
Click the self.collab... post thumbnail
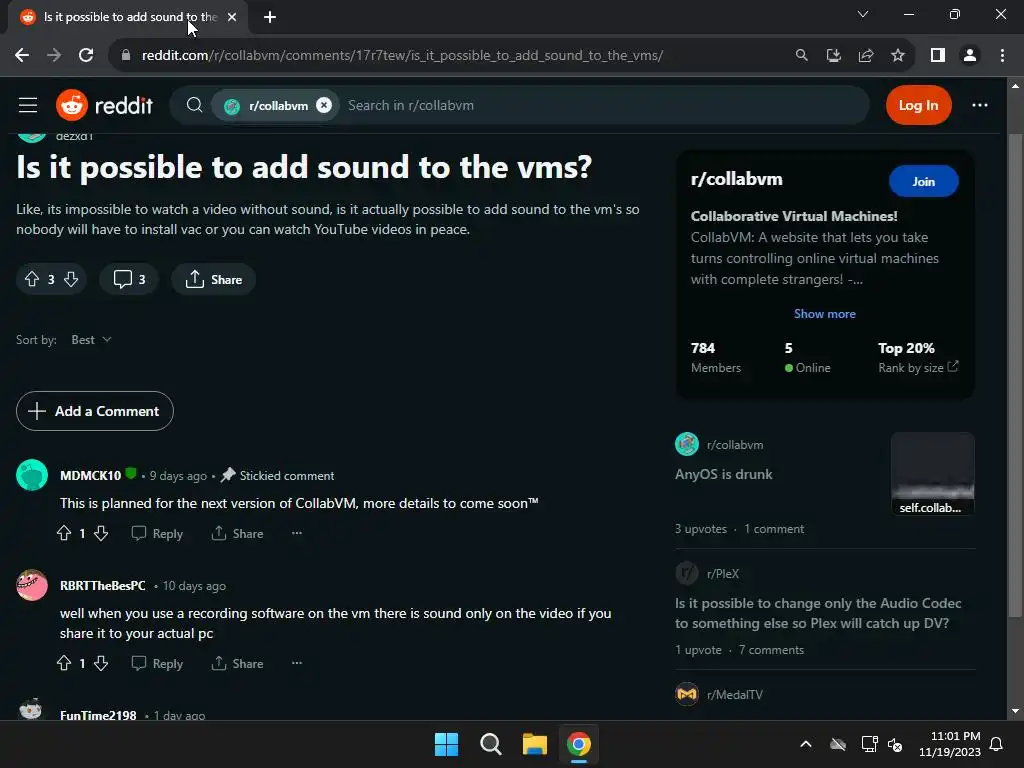coord(933,473)
